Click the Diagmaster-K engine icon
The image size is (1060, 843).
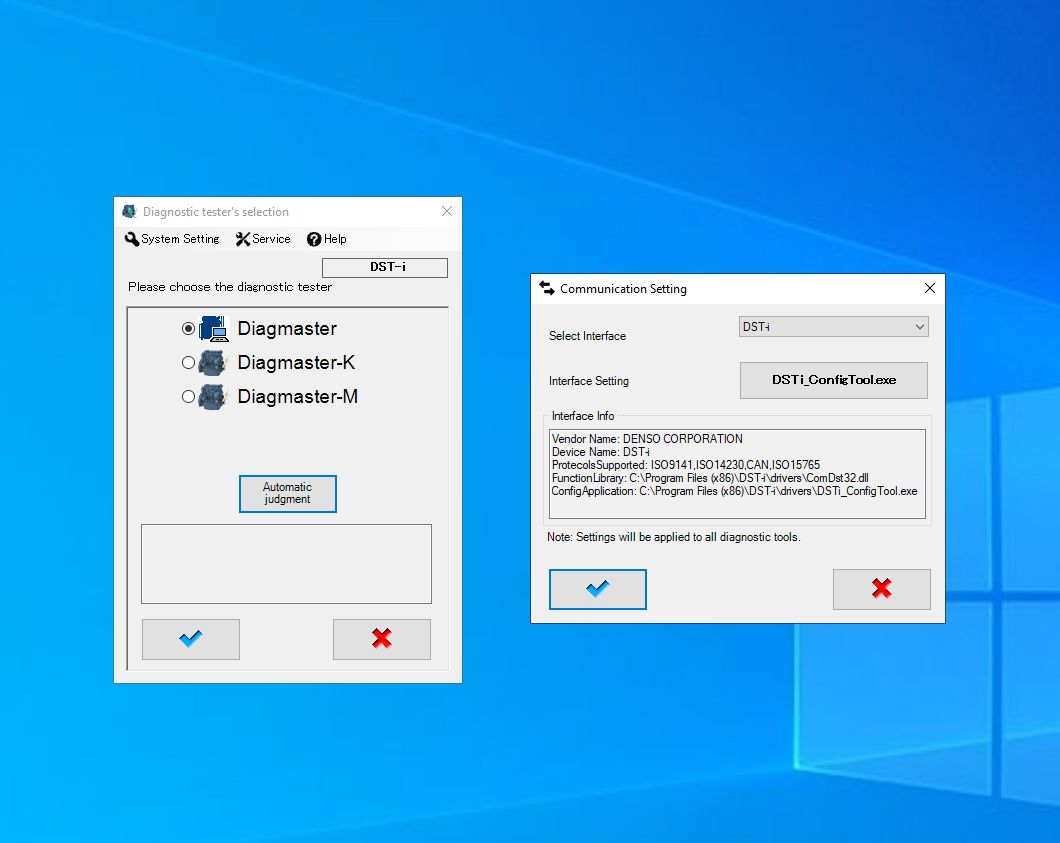click(212, 362)
